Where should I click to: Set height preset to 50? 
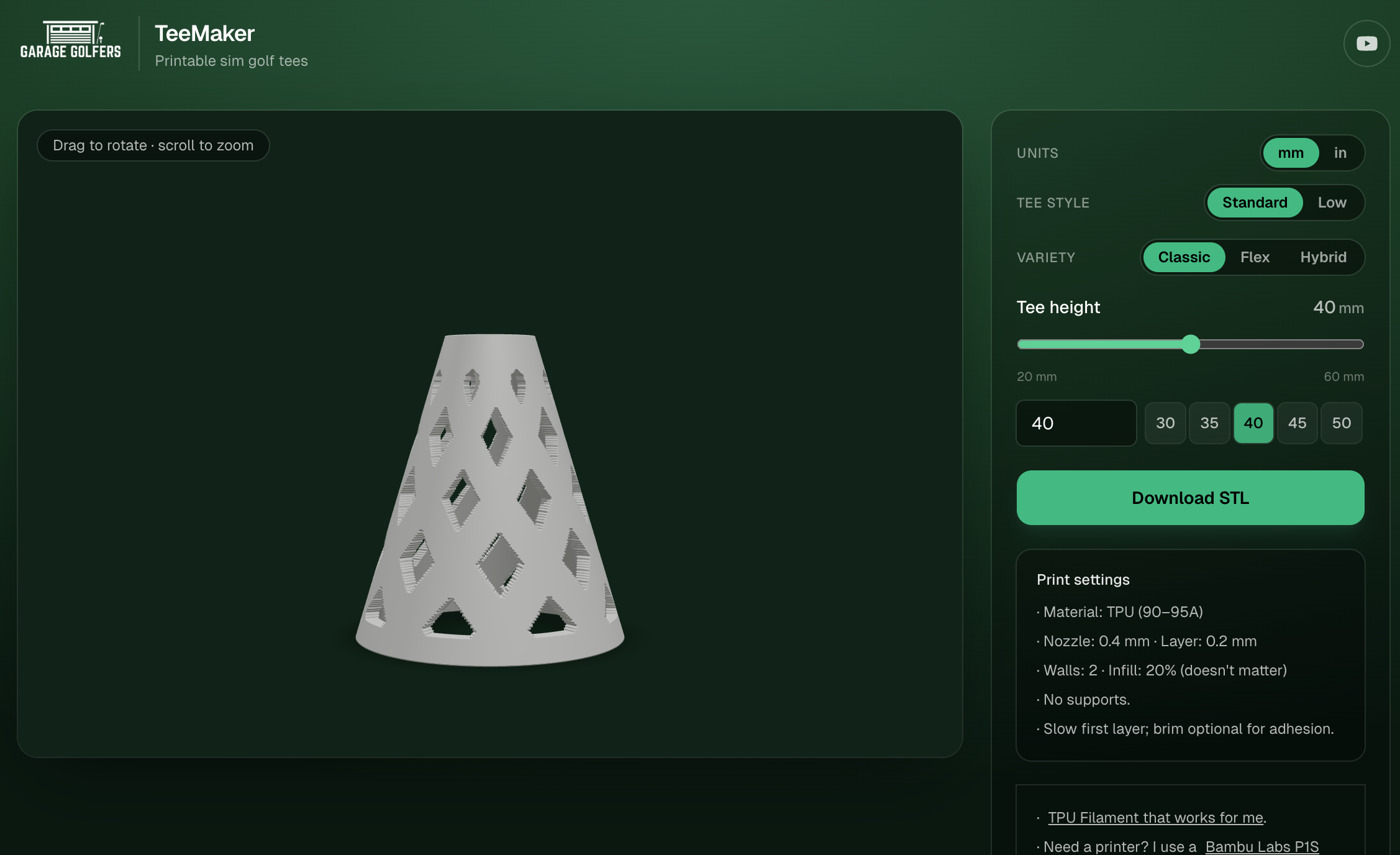click(x=1341, y=423)
